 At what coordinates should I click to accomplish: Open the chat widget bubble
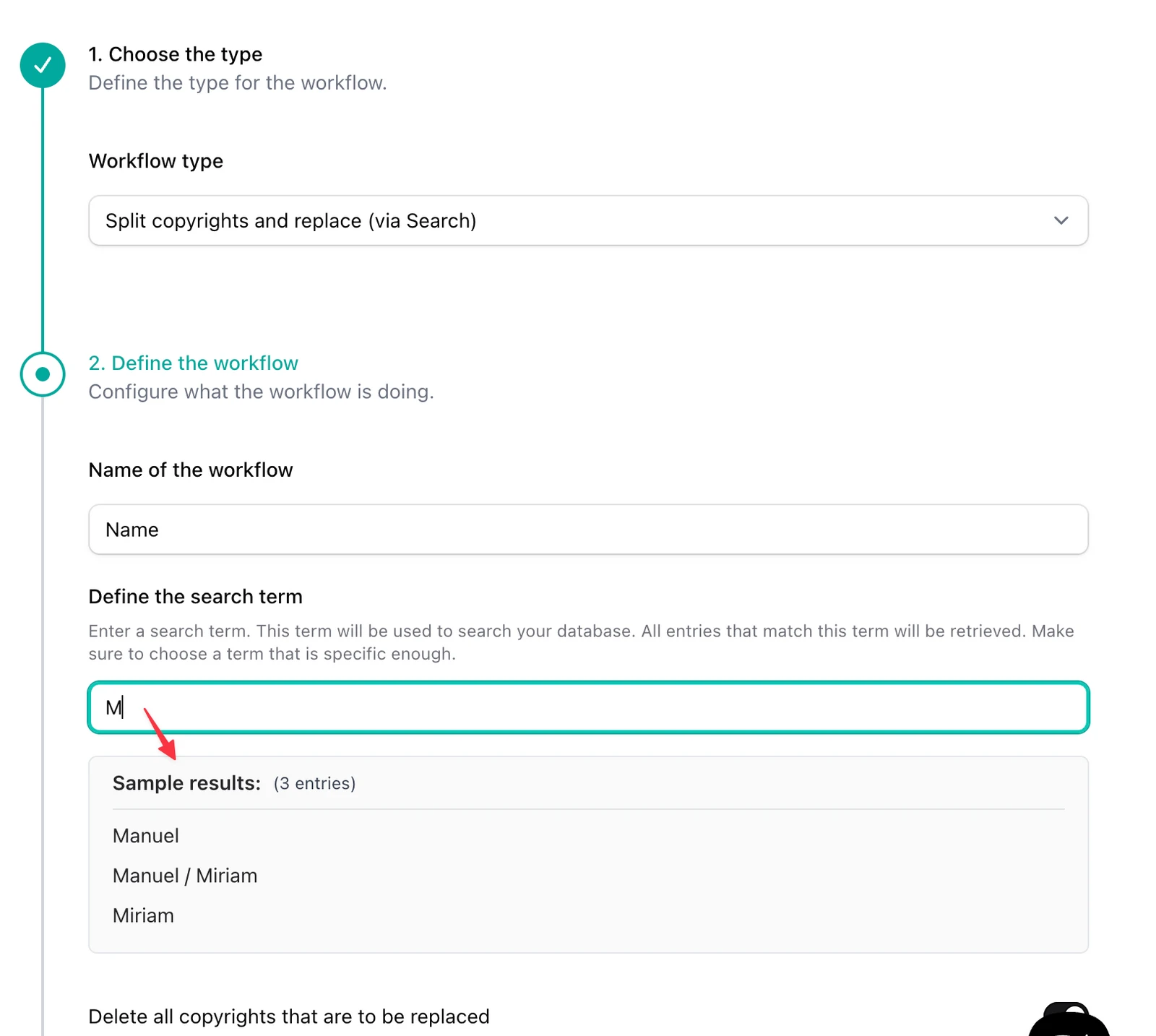1069,1026
